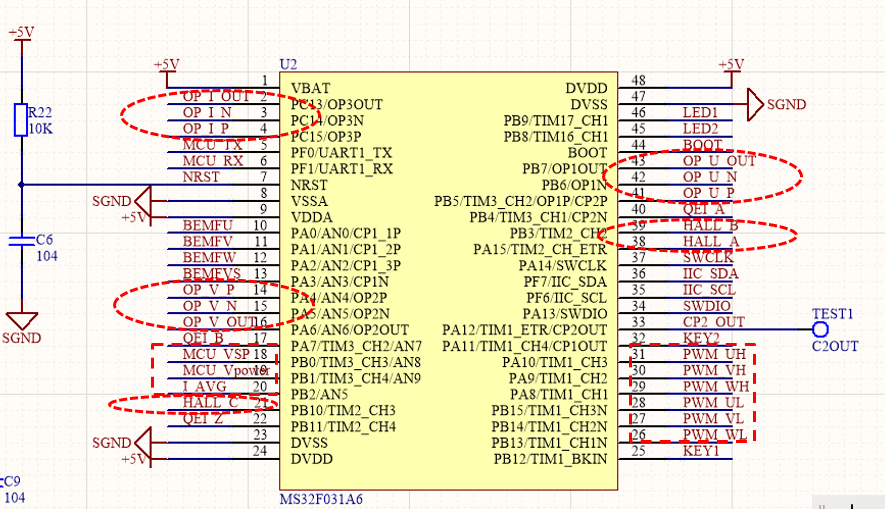Image resolution: width=885 pixels, height=509 pixels.
Task: Click the SGND ground symbol below capacitor C6
Action: [x=21, y=321]
